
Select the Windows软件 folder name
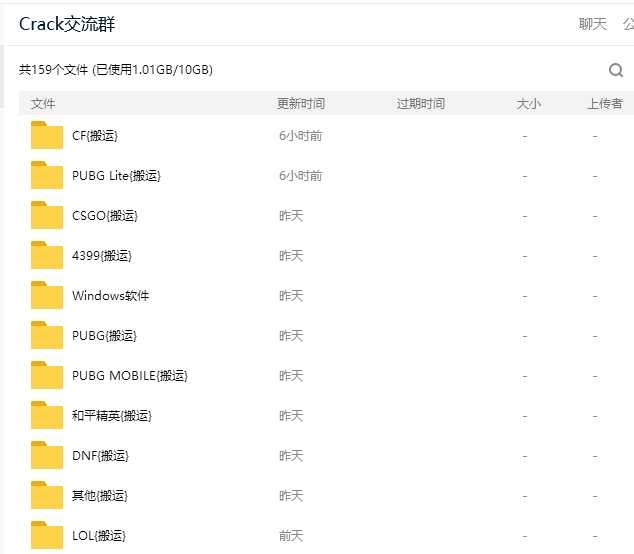click(x=110, y=296)
